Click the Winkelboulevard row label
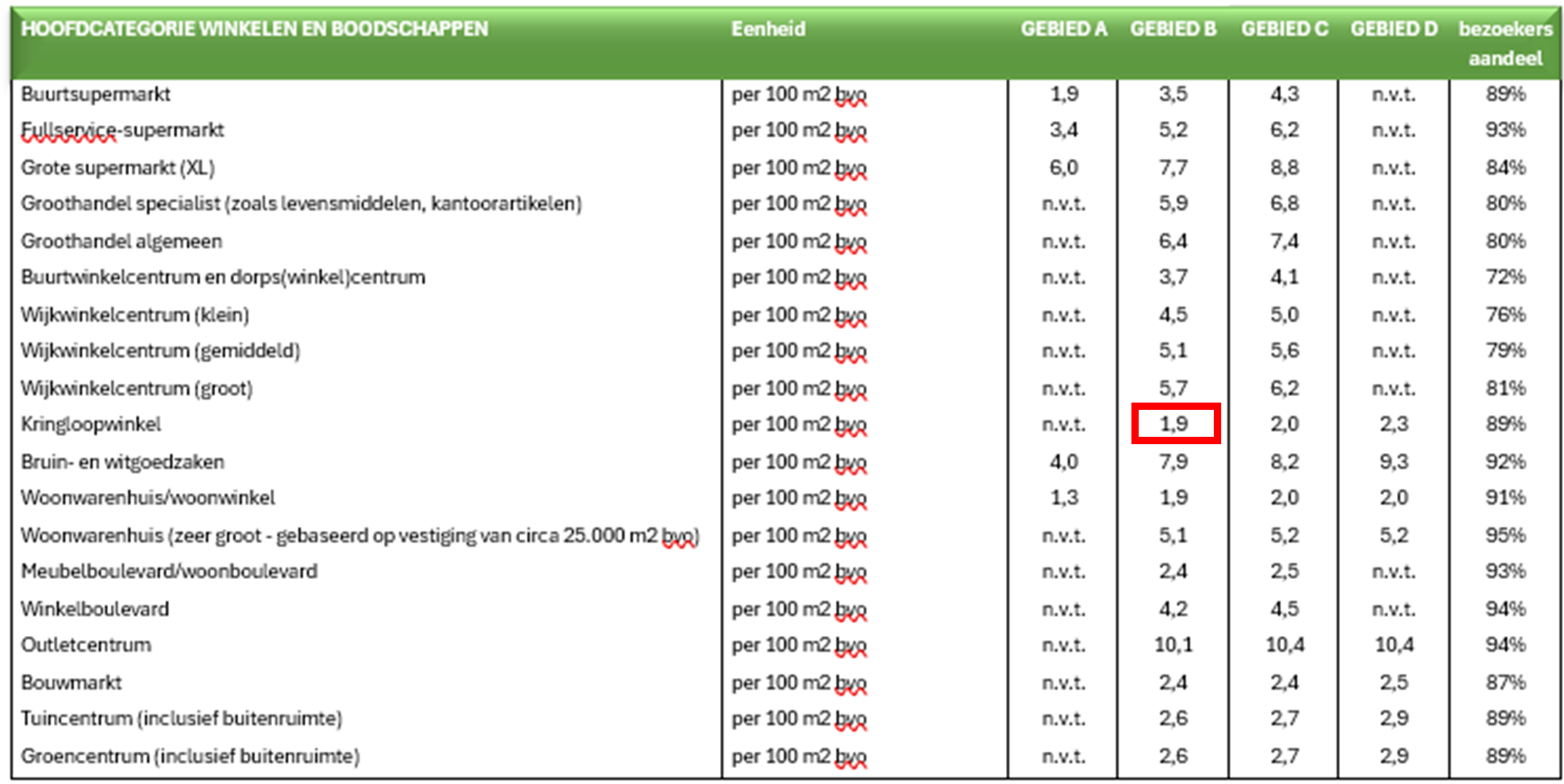 [x=95, y=609]
